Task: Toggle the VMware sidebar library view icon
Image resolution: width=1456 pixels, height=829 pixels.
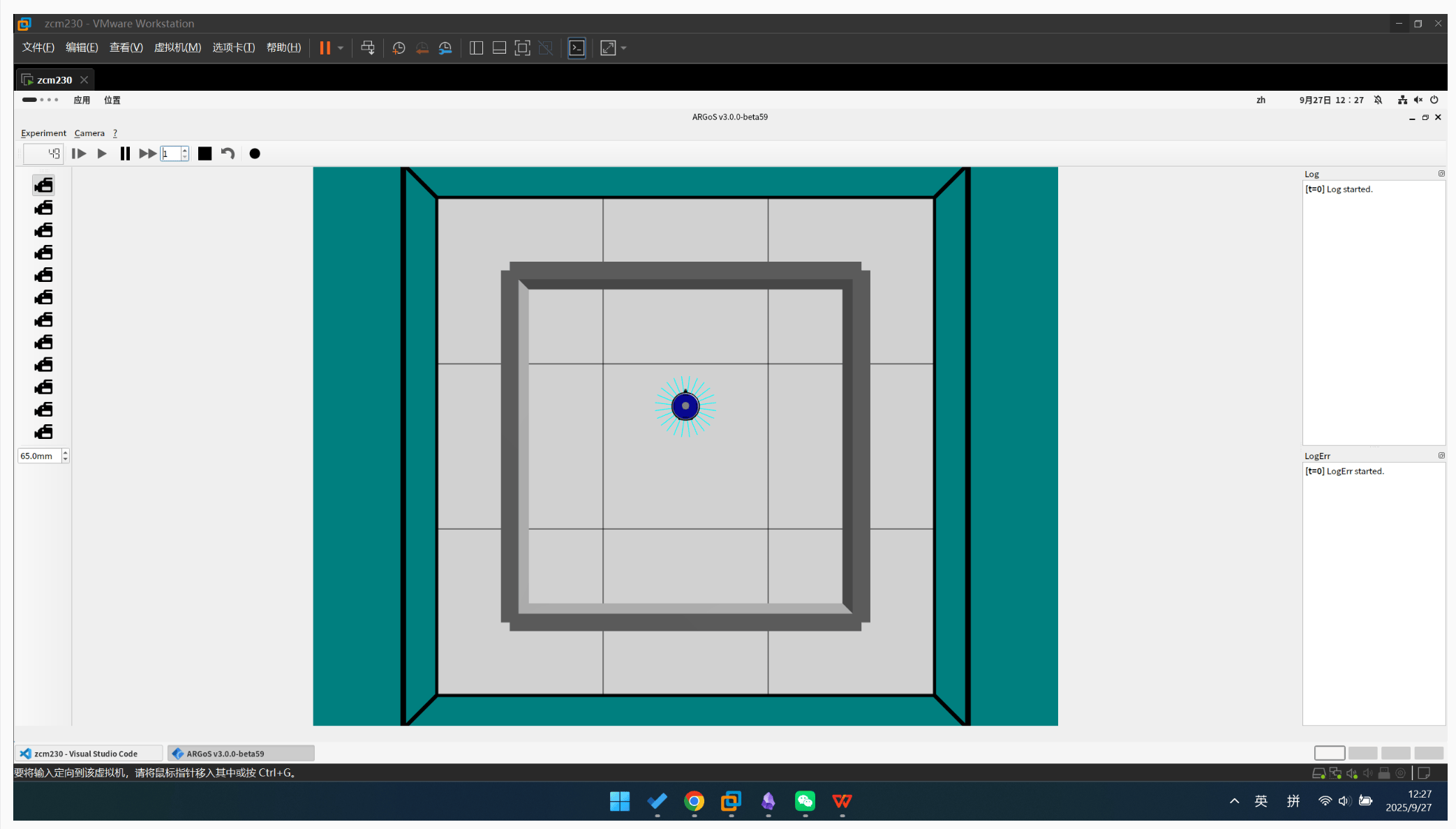Action: (x=477, y=47)
